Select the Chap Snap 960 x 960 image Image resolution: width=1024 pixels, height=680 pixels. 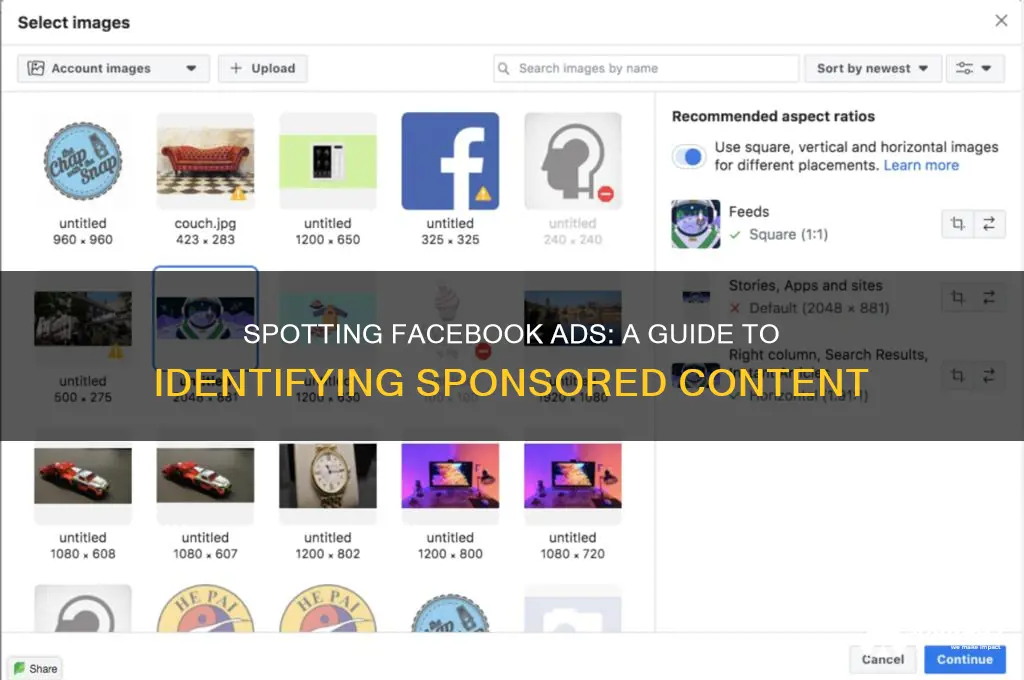(83, 161)
